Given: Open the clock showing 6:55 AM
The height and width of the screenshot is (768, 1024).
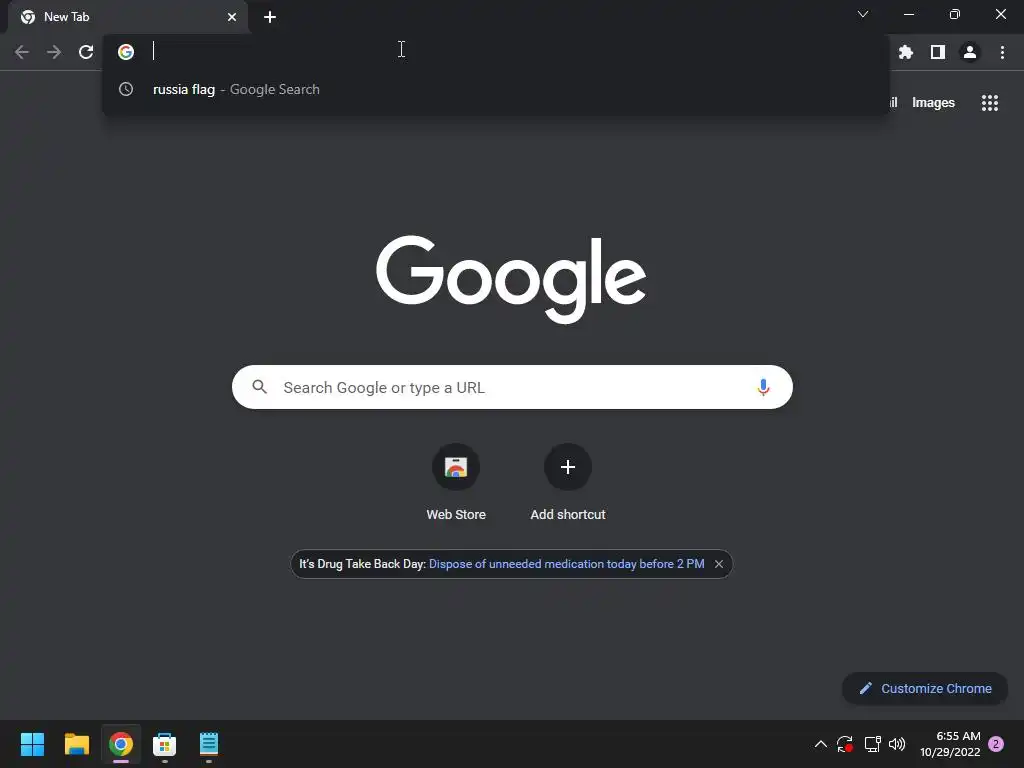Looking at the screenshot, I should click(950, 744).
